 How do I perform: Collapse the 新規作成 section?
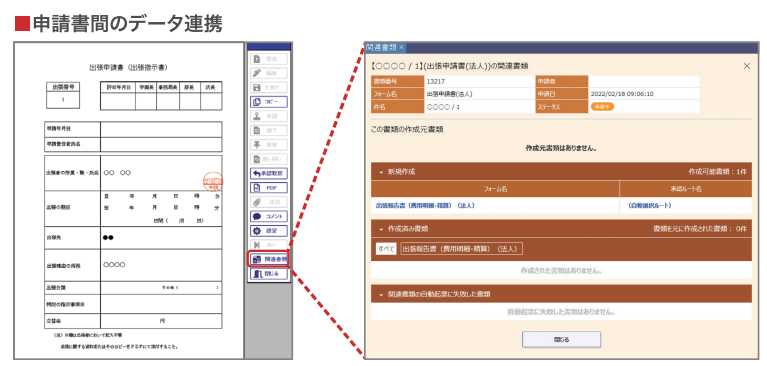(382, 172)
